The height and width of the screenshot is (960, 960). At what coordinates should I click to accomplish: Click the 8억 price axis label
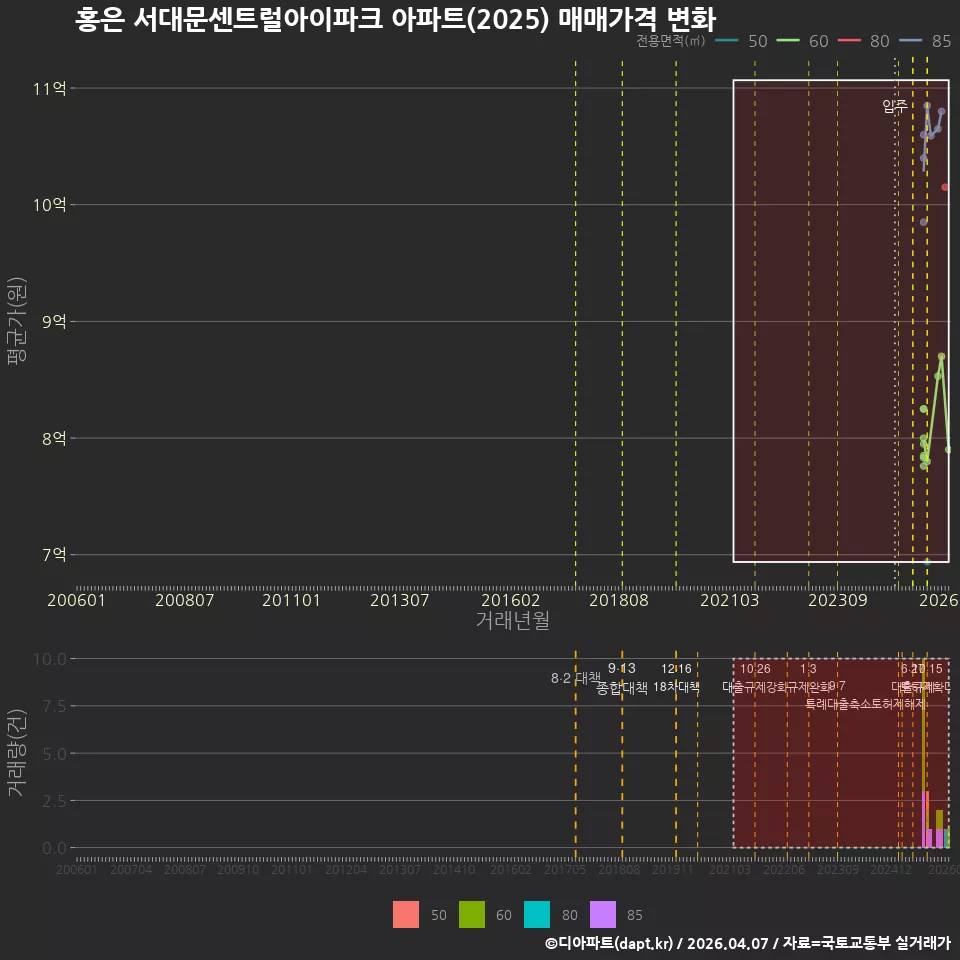[54, 438]
